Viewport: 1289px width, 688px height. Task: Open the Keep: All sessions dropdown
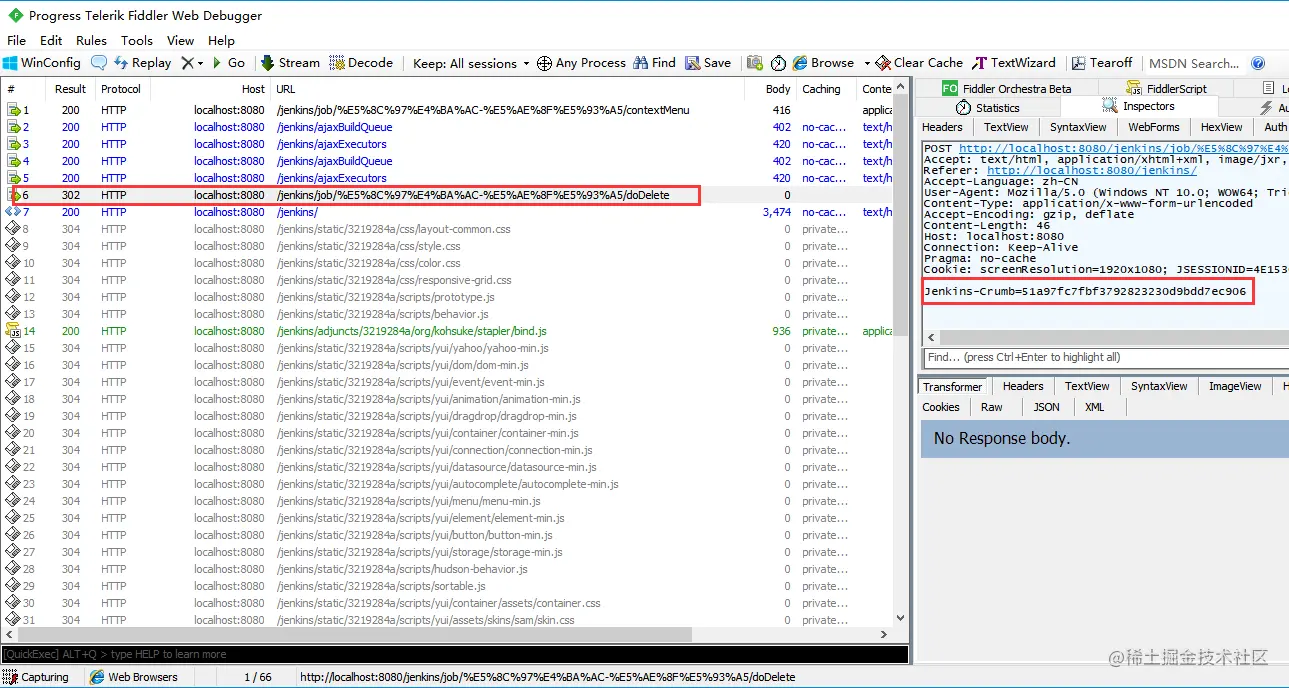coord(471,63)
